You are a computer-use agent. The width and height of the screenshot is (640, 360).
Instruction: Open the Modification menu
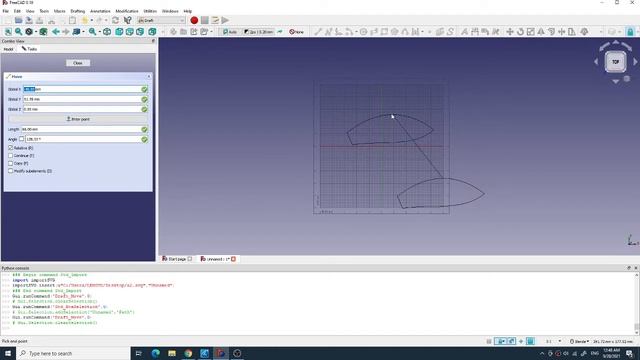coord(127,11)
